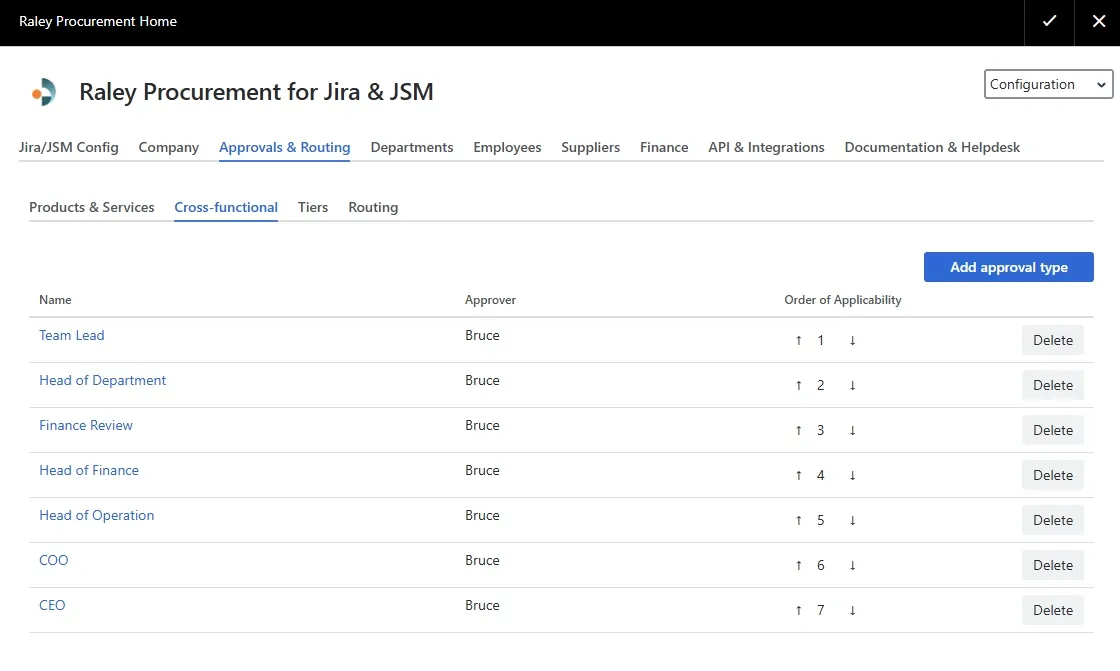Open Documentation & Helpdesk tab
Image resolution: width=1120 pixels, height=671 pixels.
coord(932,147)
